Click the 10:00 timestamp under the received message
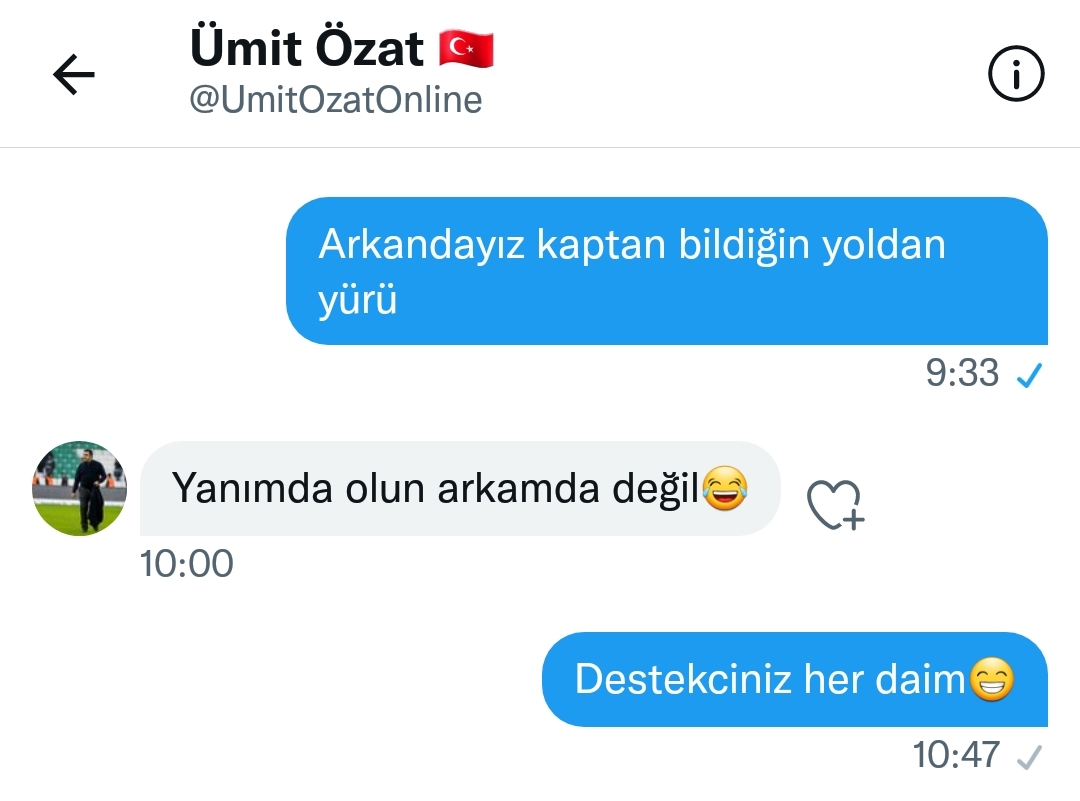This screenshot has height=801, width=1080. (x=187, y=563)
